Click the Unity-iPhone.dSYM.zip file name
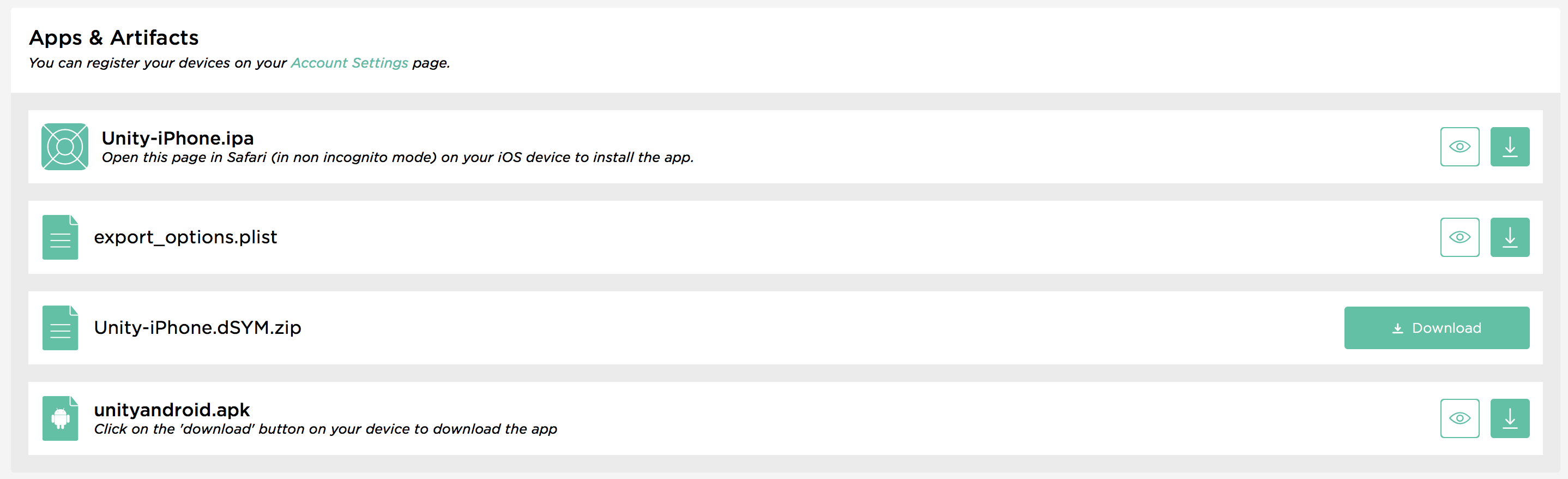 (x=197, y=328)
